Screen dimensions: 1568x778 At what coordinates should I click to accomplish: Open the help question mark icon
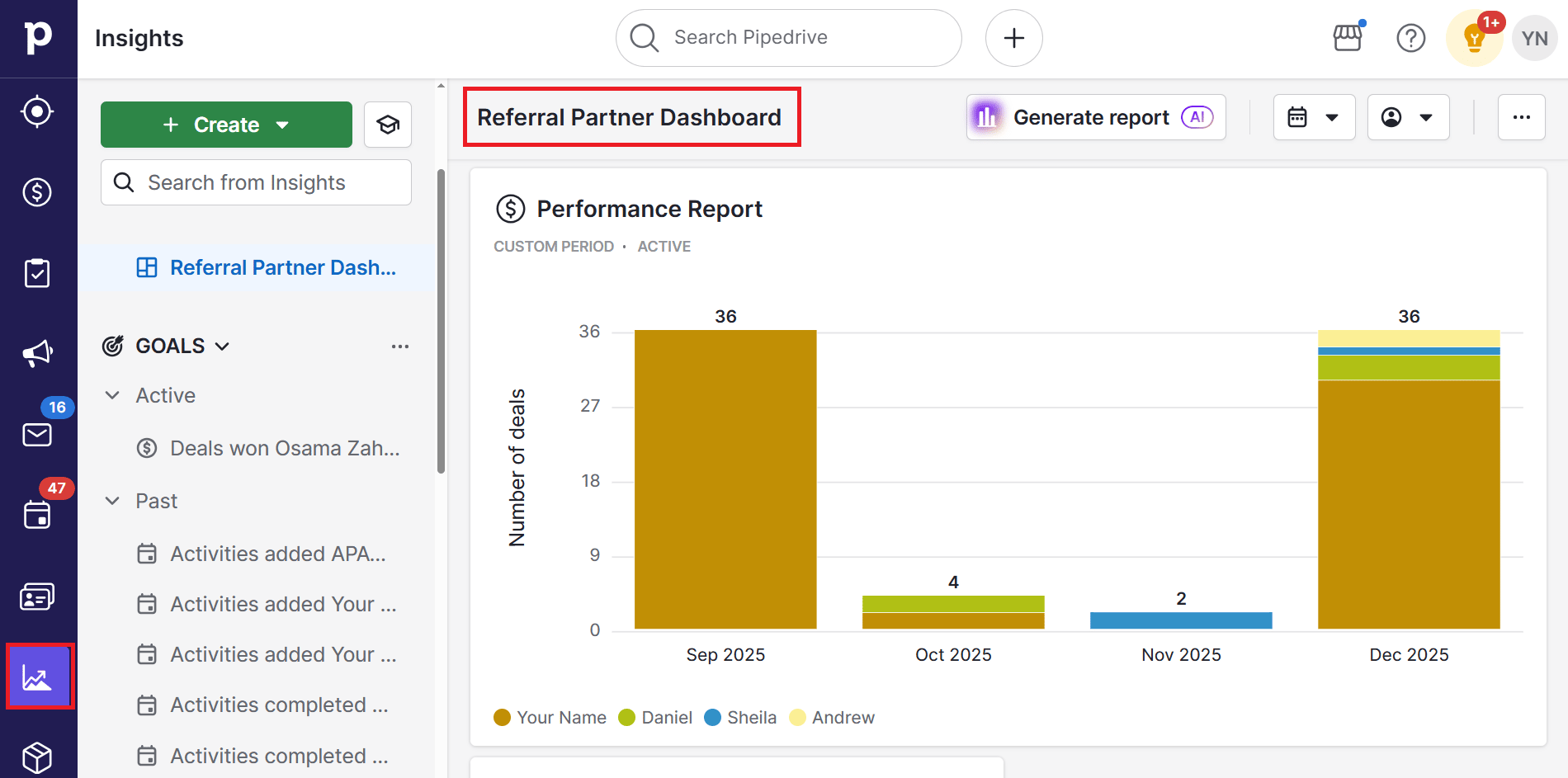coord(1411,37)
